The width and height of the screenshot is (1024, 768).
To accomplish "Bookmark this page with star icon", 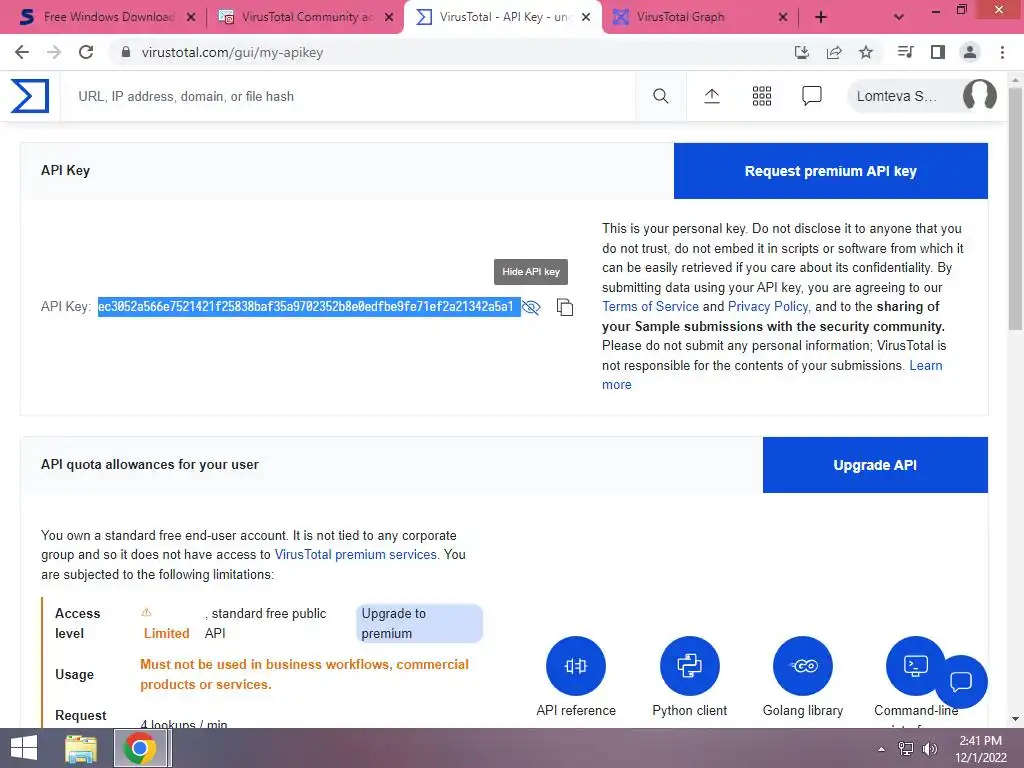I will tap(866, 52).
